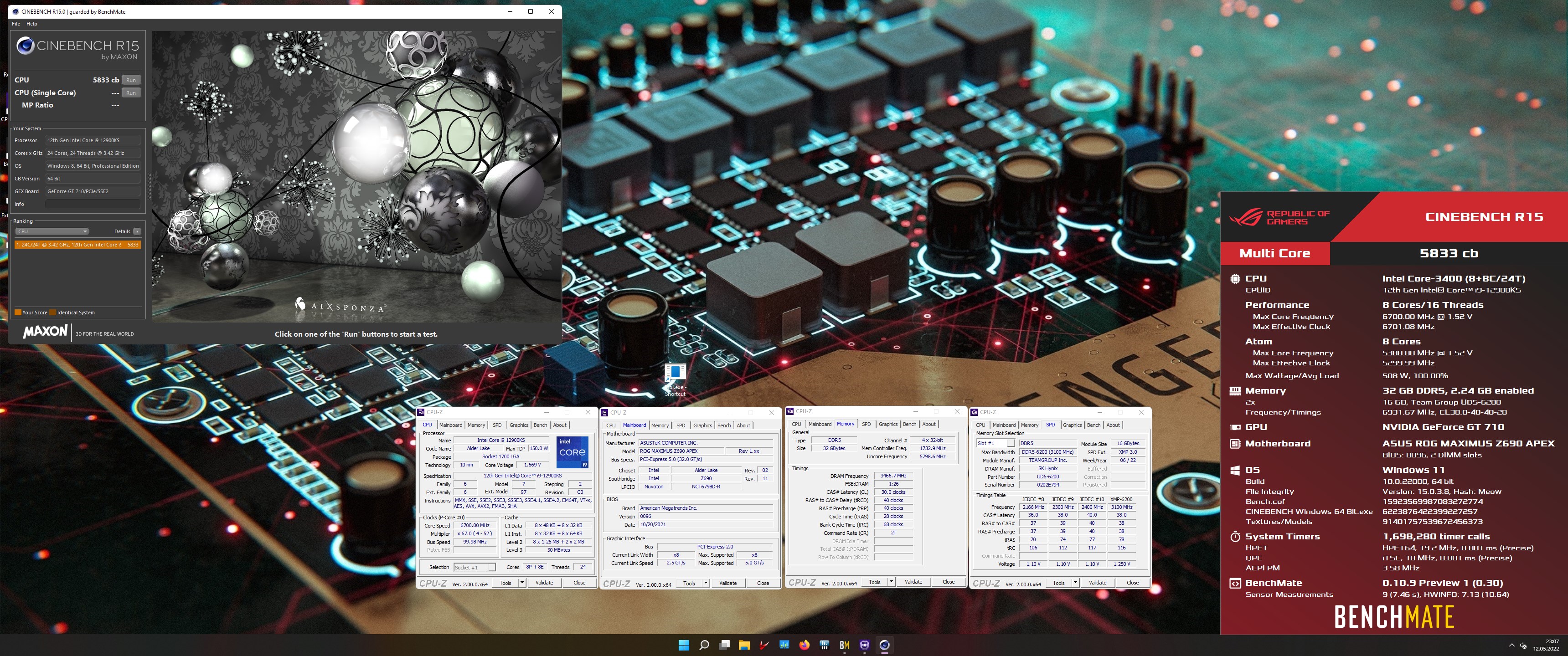Open the Windows Start menu
1568x656 pixels.
tap(684, 645)
